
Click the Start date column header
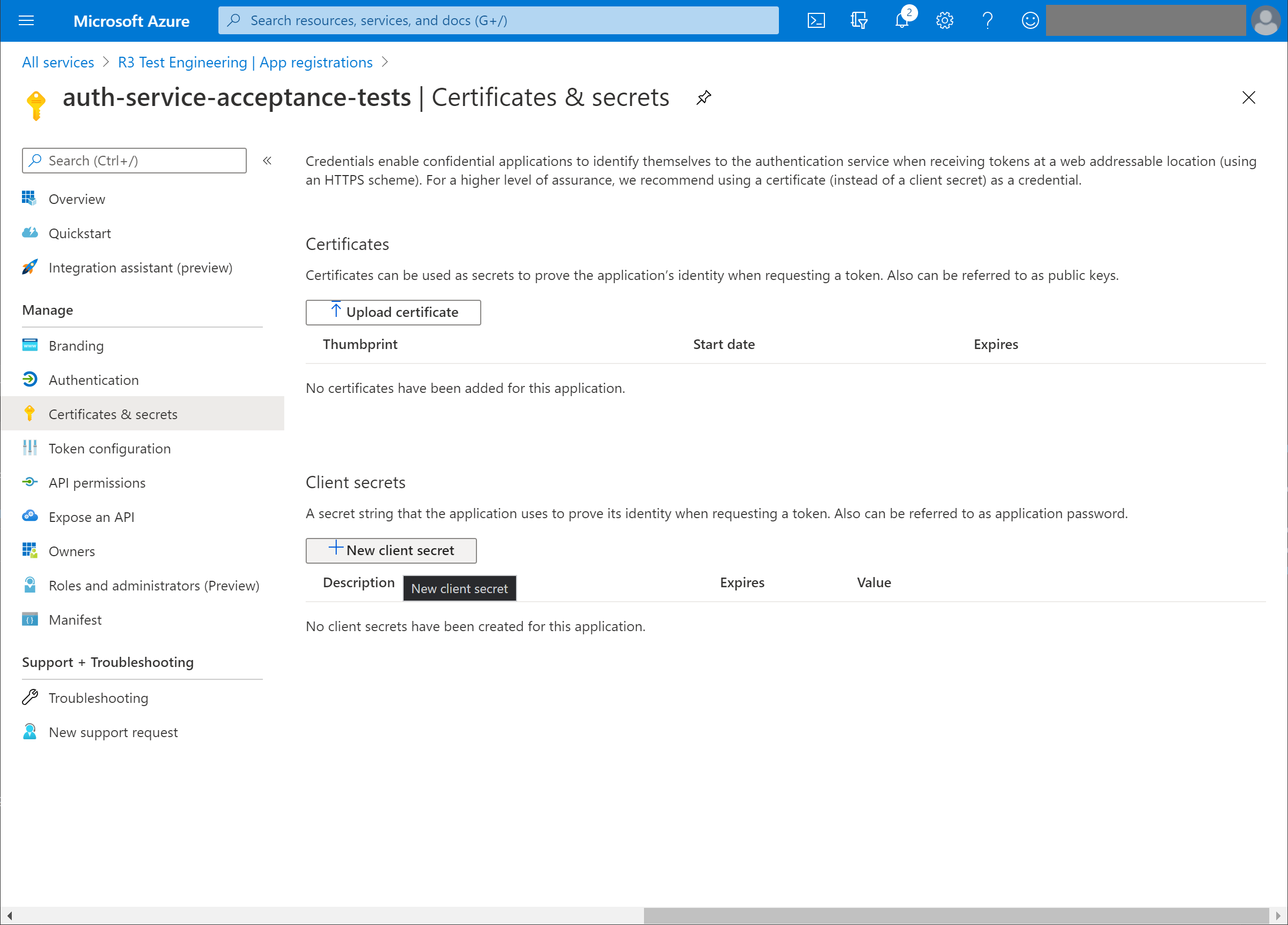pyautogui.click(x=724, y=344)
